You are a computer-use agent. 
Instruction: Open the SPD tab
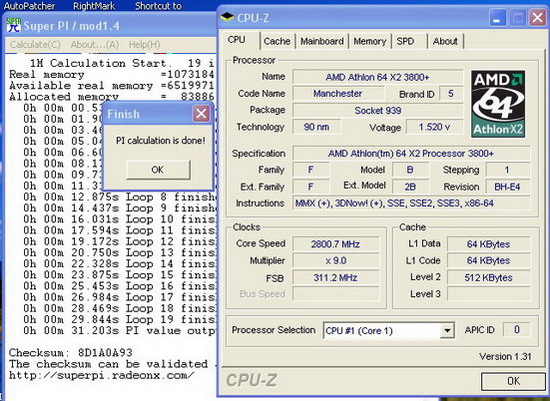(405, 41)
